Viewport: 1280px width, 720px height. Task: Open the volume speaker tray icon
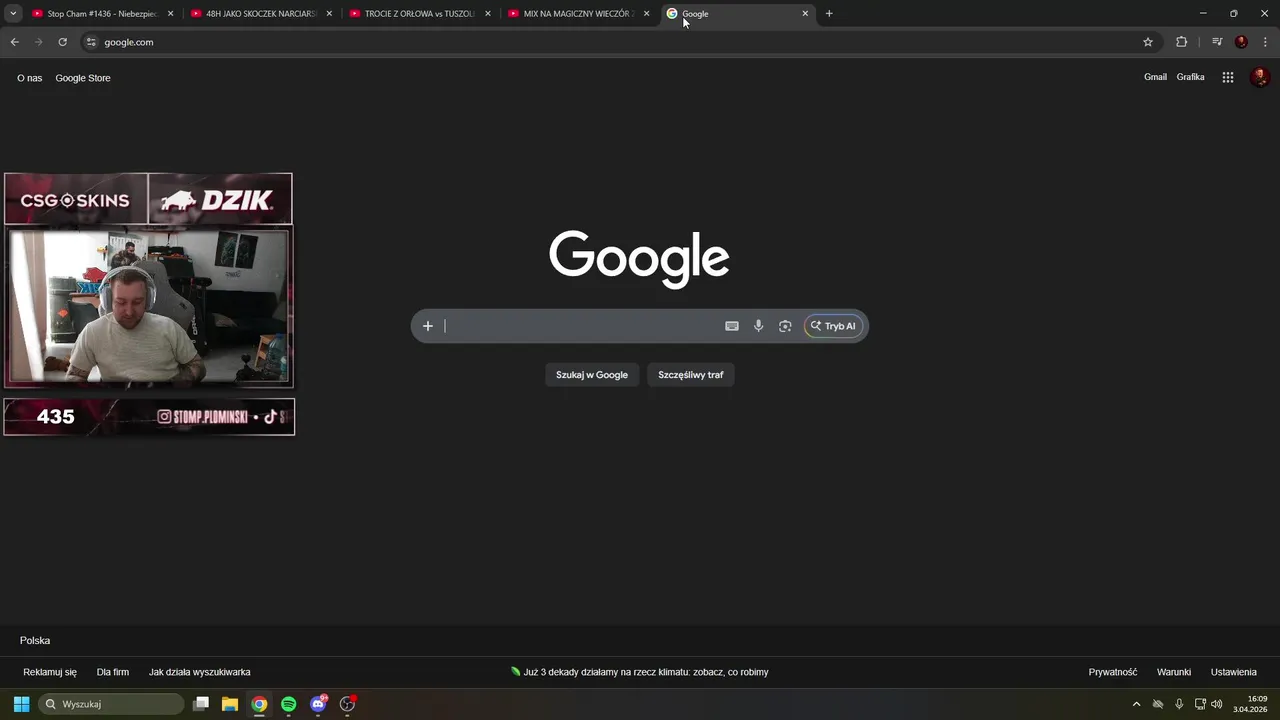[x=1217, y=704]
